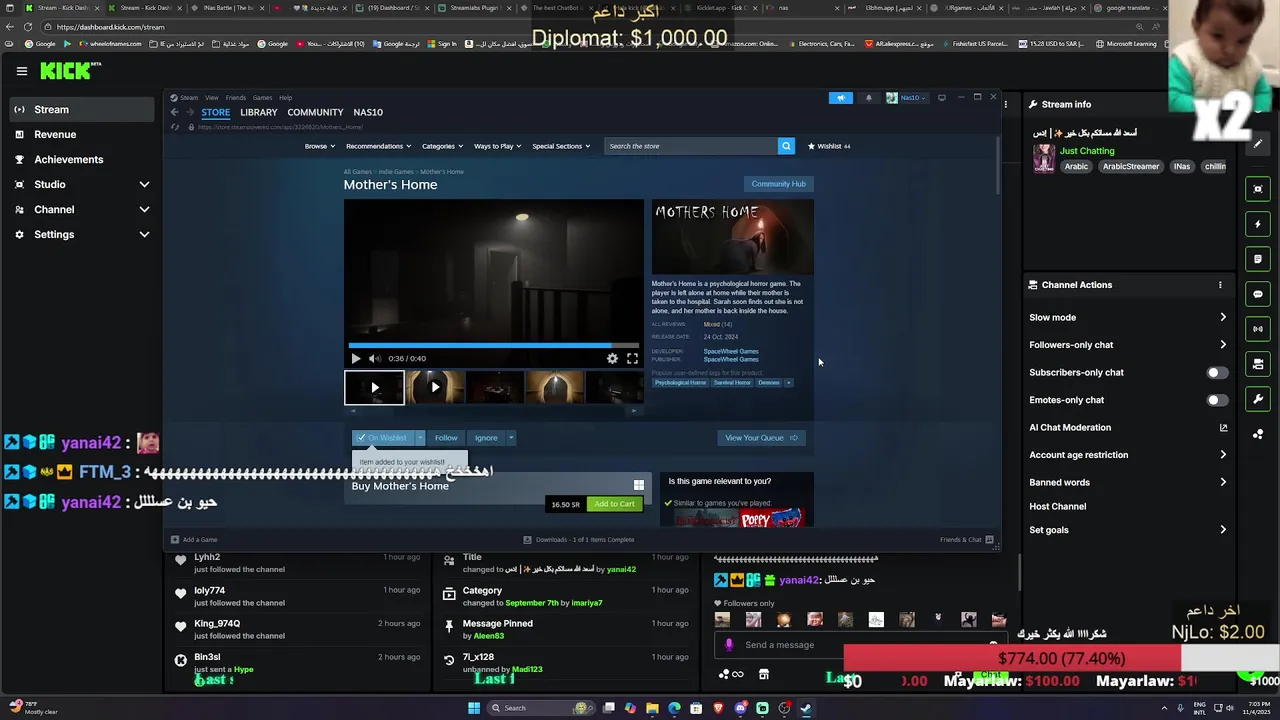Viewport: 1280px width, 720px height.
Task: Open the Ignore options dropdown arrow
Action: [511, 438]
